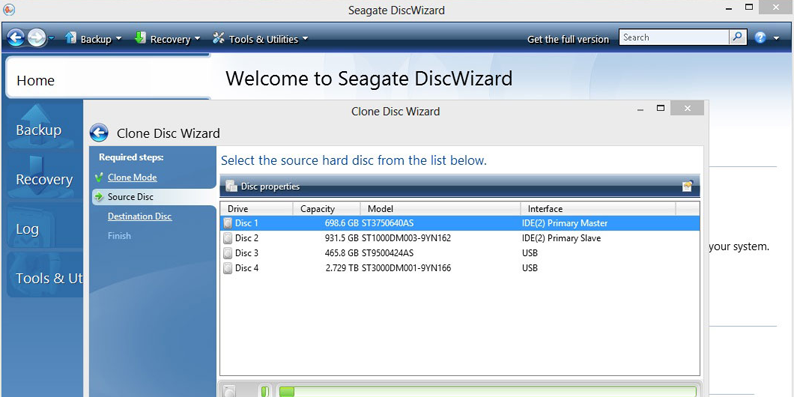Image resolution: width=794 pixels, height=397 pixels.
Task: Sort by the Model column header
Action: (441, 209)
